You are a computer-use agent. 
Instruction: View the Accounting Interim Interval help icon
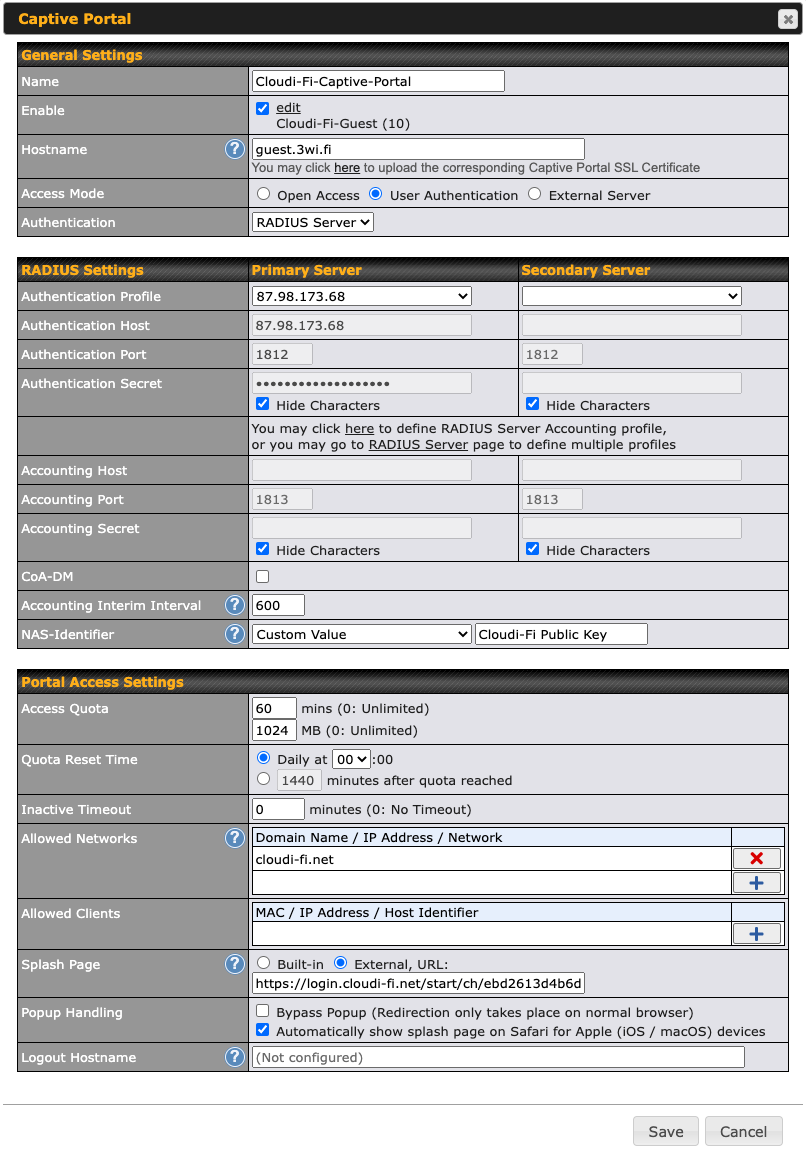click(235, 604)
